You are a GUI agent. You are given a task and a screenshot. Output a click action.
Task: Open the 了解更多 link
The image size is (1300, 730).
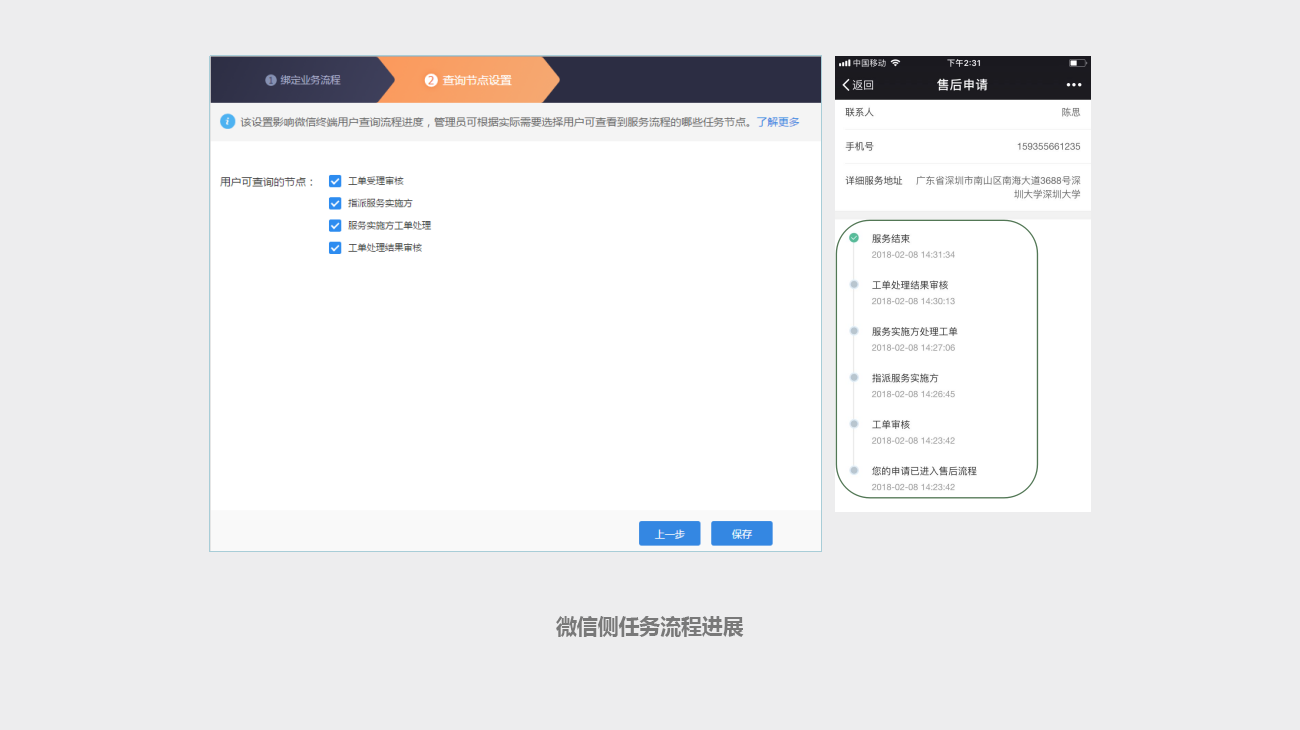[x=778, y=122]
